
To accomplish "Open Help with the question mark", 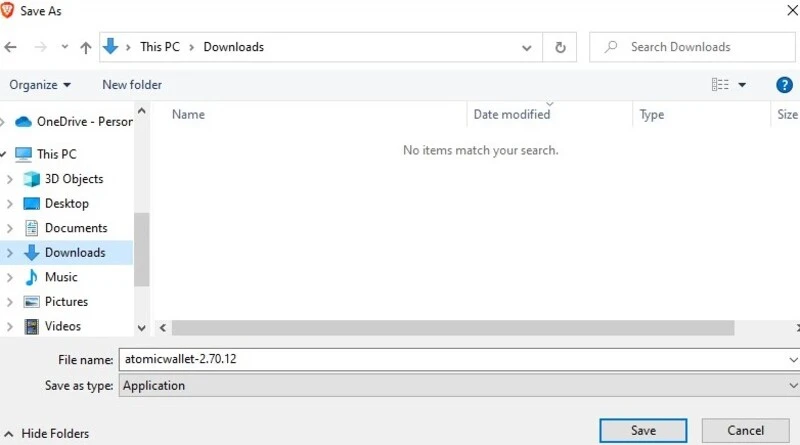I will (x=784, y=85).
